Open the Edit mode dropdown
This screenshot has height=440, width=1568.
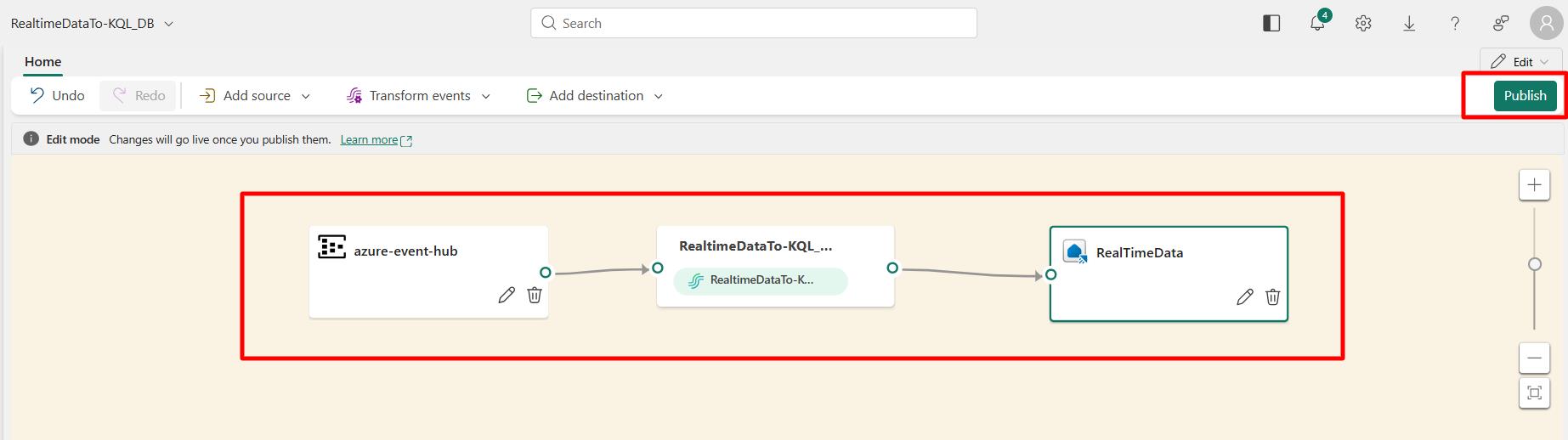pyautogui.click(x=1520, y=61)
